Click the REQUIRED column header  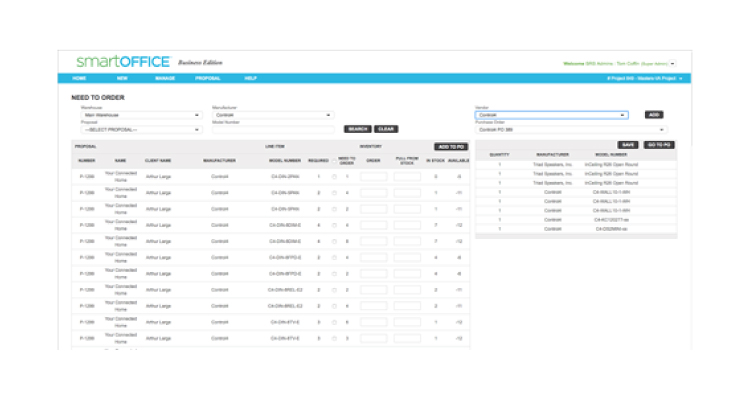[x=319, y=161]
